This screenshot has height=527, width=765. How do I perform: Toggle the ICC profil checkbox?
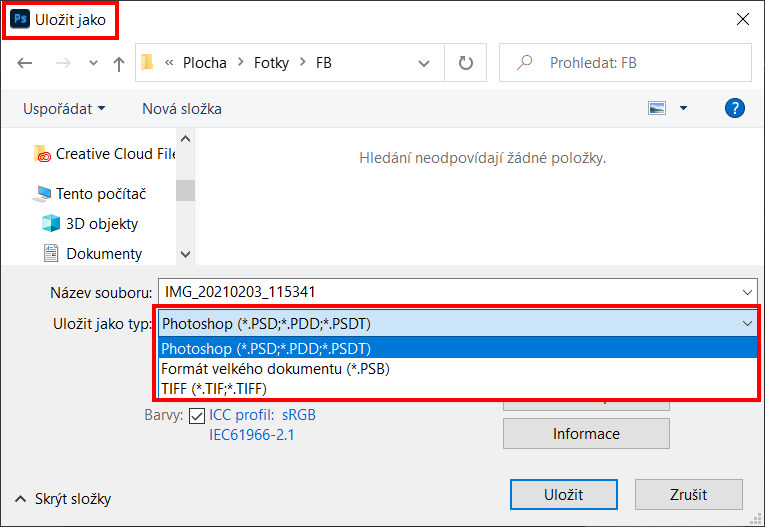click(x=197, y=416)
